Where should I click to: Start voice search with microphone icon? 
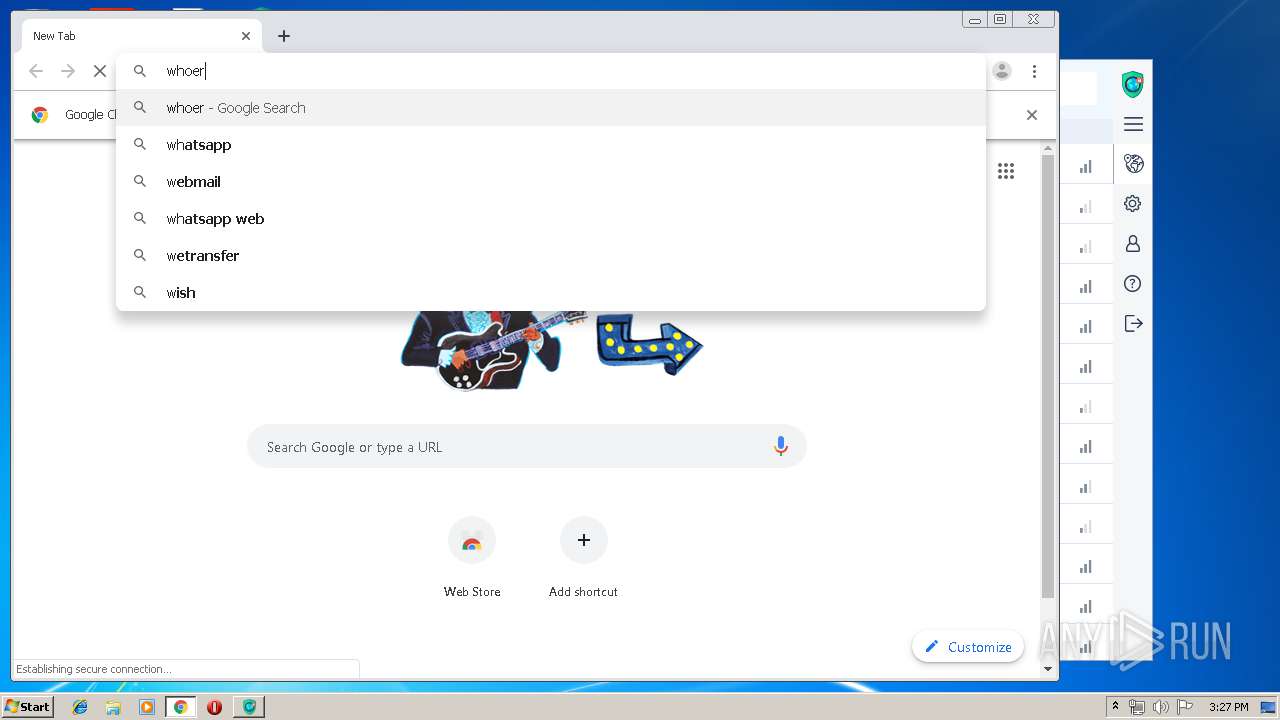pyautogui.click(x=781, y=447)
